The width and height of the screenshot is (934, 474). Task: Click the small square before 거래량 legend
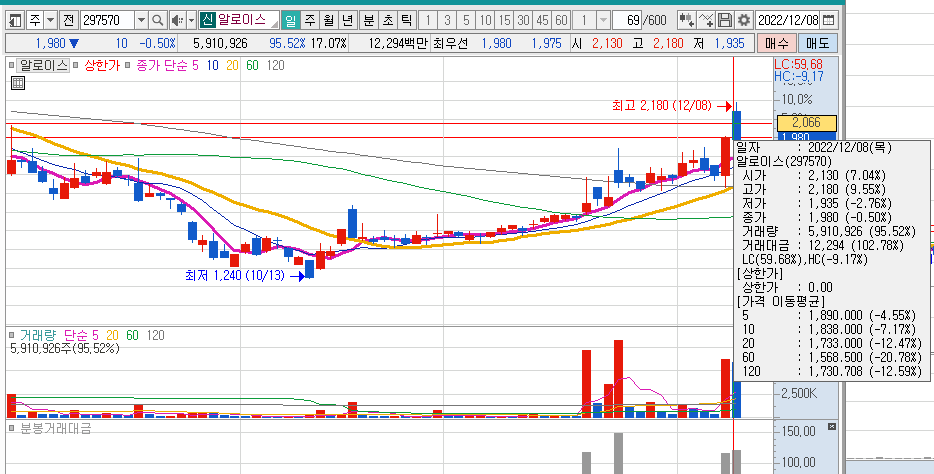(x=11, y=336)
